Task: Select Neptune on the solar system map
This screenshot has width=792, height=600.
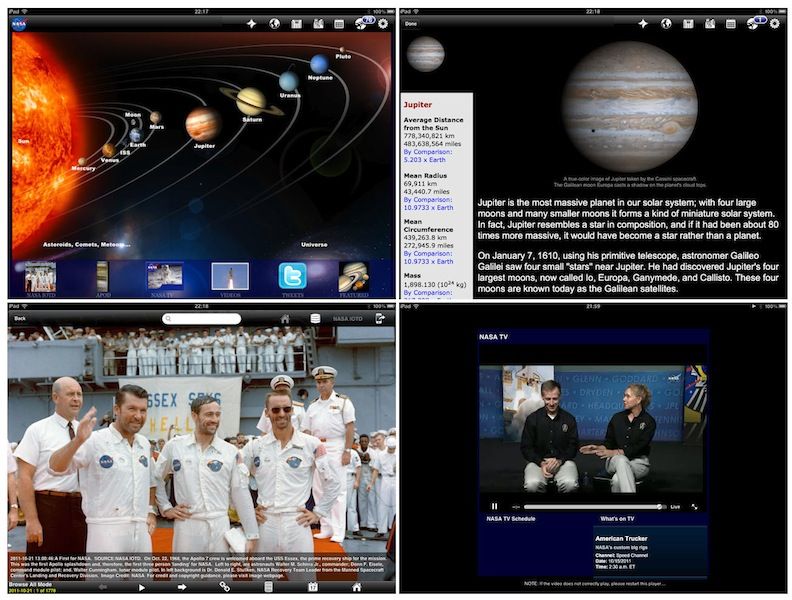Action: coord(319,64)
